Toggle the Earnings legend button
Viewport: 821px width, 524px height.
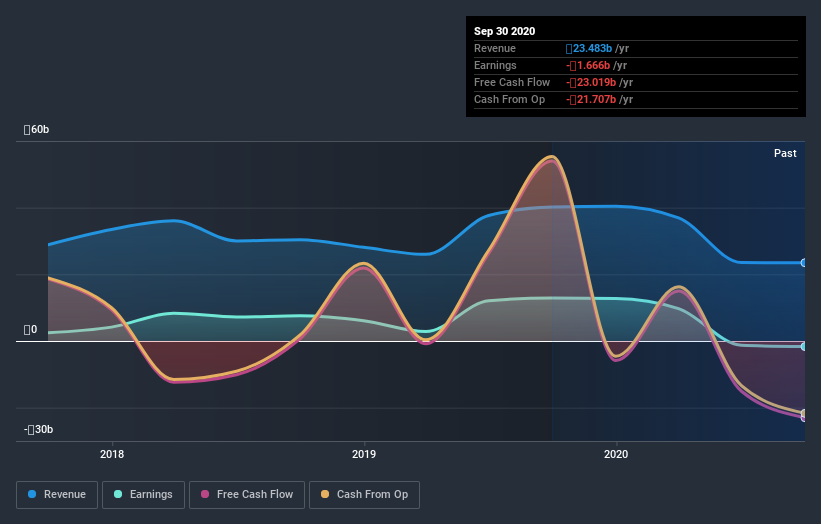143,495
